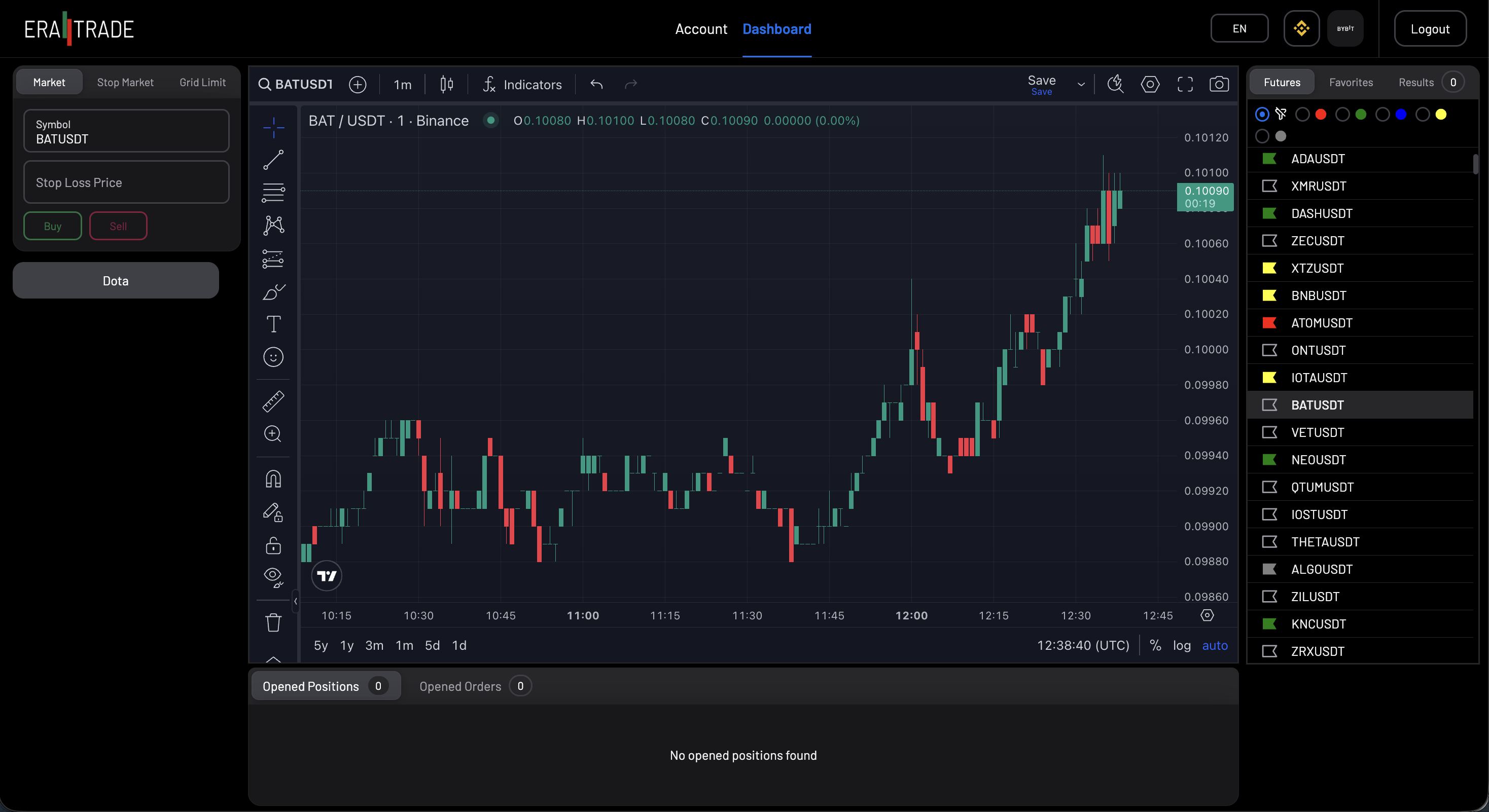This screenshot has width=1489, height=812.
Task: Change the red flag on ATOMUSDT
Action: pyautogui.click(x=1269, y=323)
